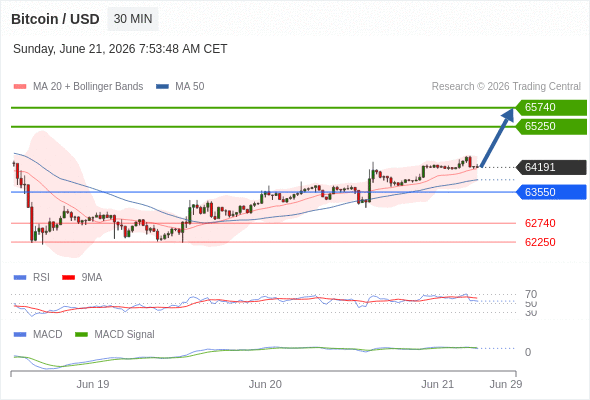590x400 pixels.
Task: Click the Jun 29 date axis label
Action: point(506,384)
